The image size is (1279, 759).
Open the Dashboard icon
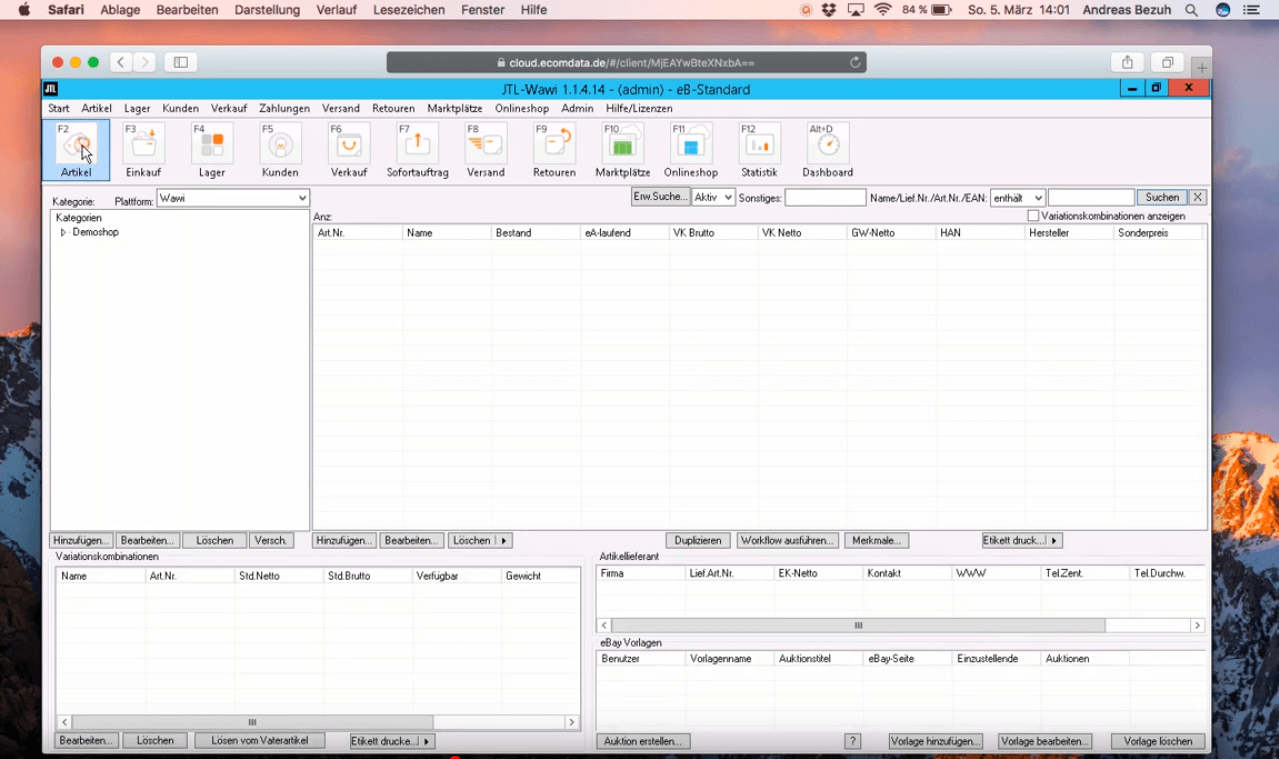coord(827,145)
